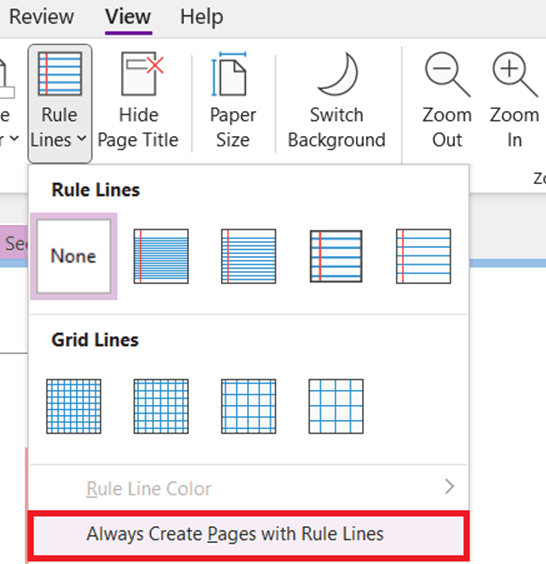
Task: Toggle Always Create Pages with Rule Lines
Action: point(249,534)
